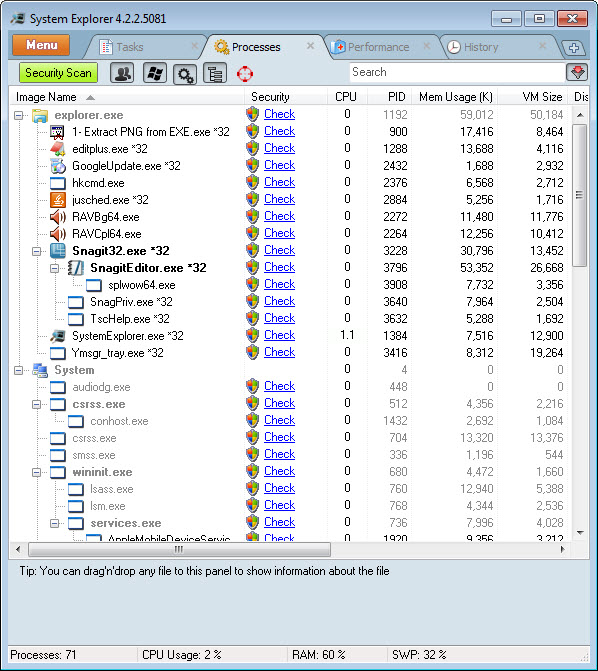
Task: Click the Ymsgr_tray.exe window icon
Action: [58, 353]
